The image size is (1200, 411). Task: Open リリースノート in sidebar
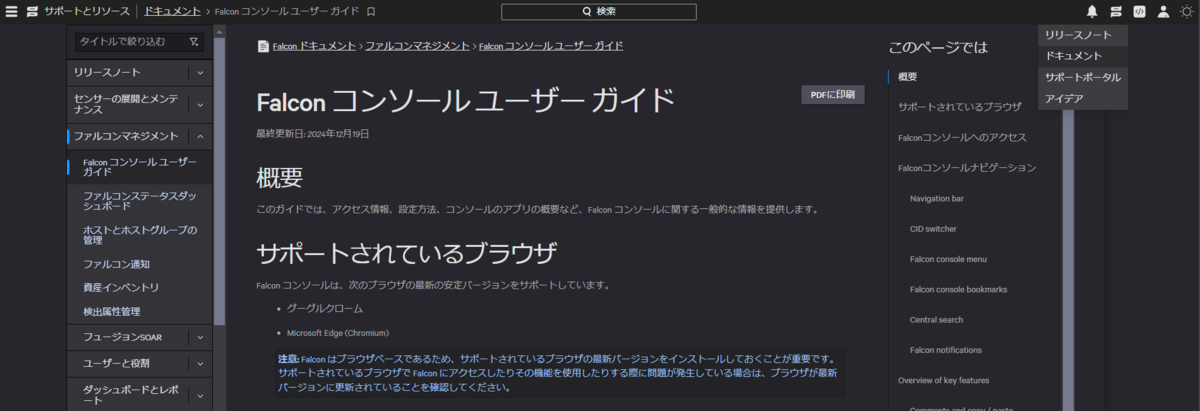(107, 73)
